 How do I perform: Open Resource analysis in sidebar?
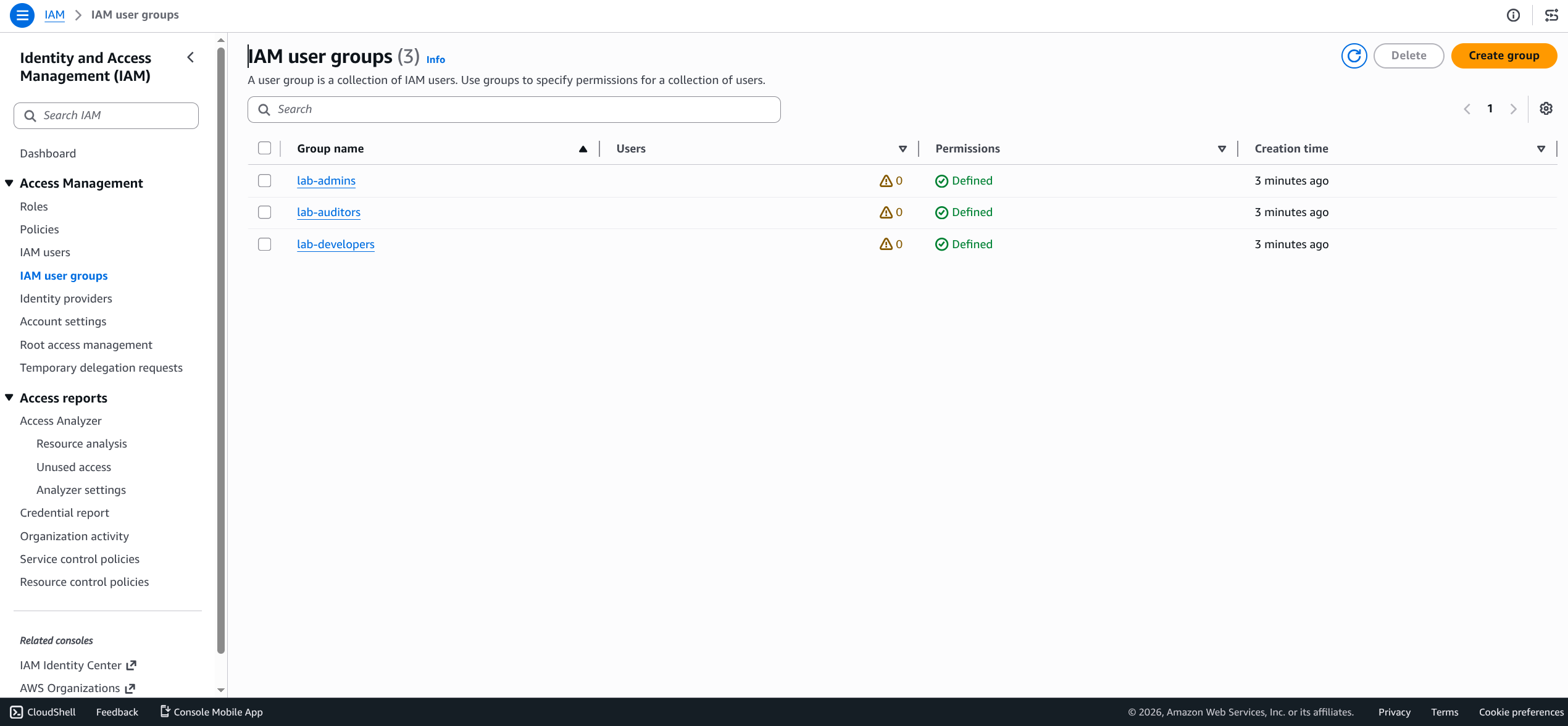pos(81,444)
